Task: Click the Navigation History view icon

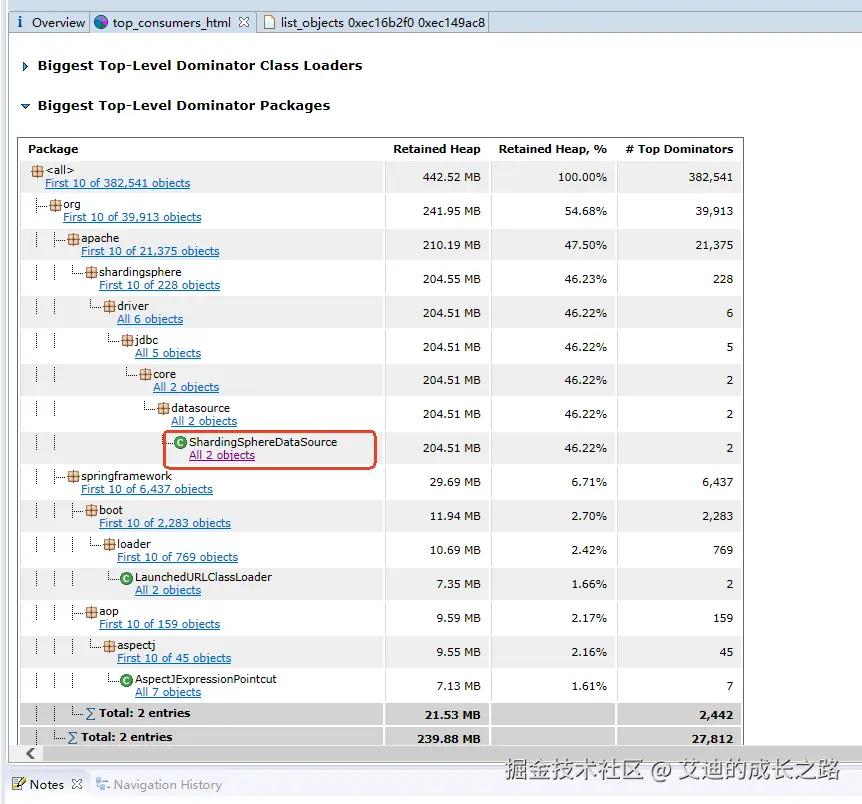Action: tap(102, 784)
